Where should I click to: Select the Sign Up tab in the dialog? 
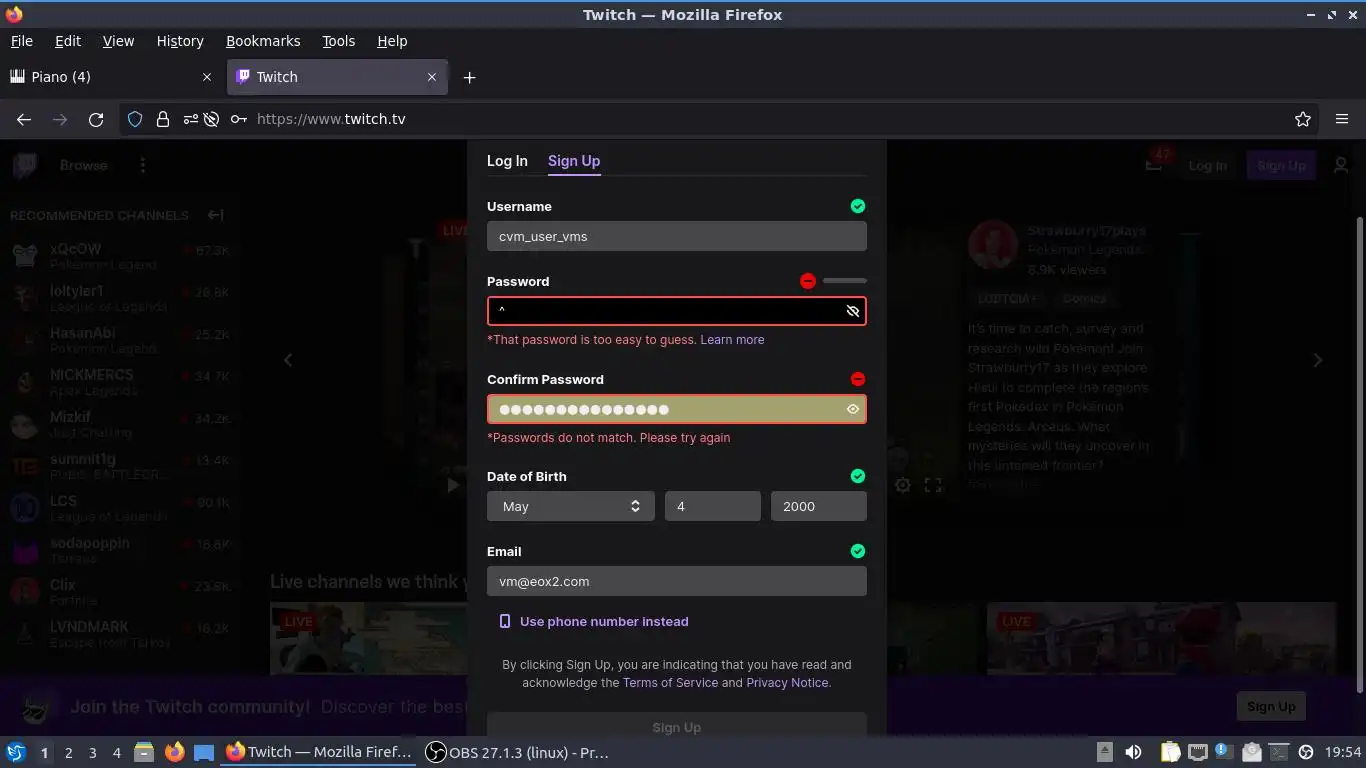574,161
